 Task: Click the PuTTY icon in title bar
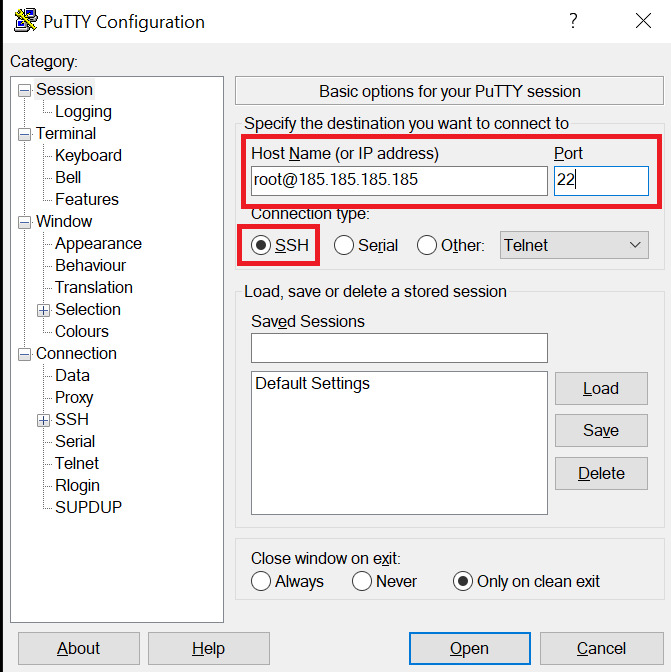[x=19, y=21]
